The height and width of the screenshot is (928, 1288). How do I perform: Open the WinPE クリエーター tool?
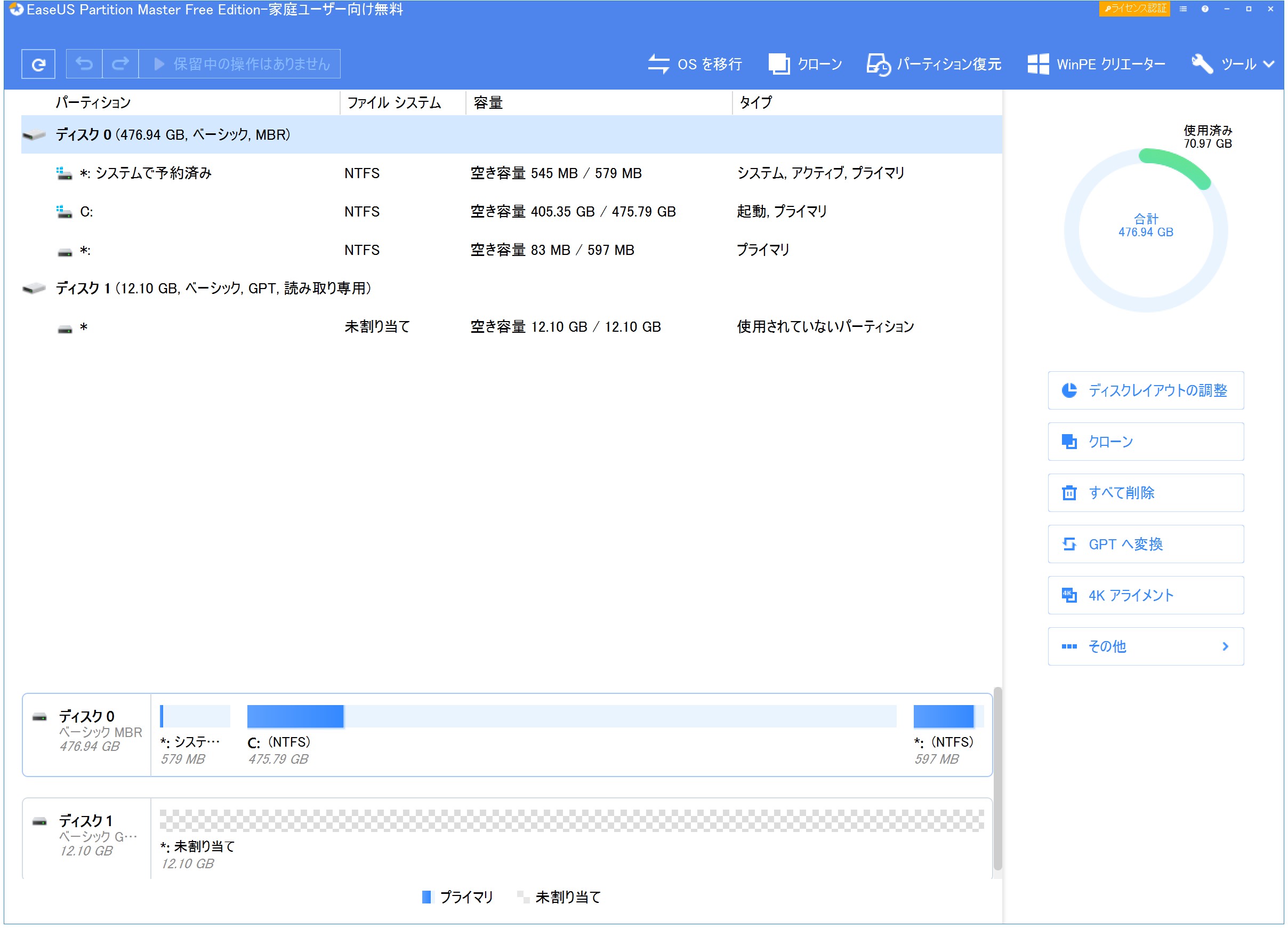click(1037, 63)
